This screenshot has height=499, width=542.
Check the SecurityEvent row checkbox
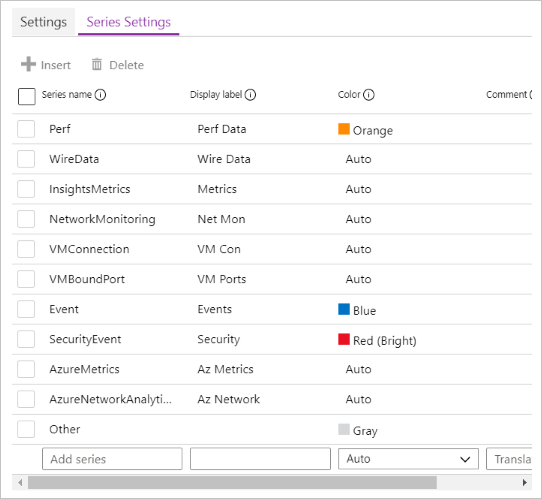[26, 339]
